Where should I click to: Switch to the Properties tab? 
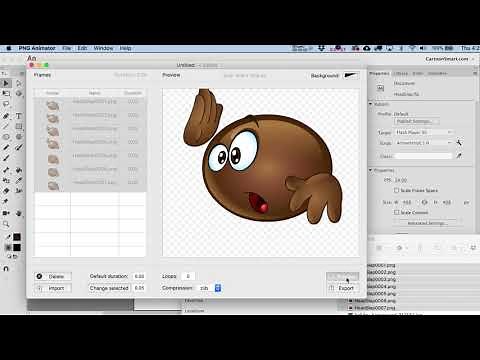point(379,73)
